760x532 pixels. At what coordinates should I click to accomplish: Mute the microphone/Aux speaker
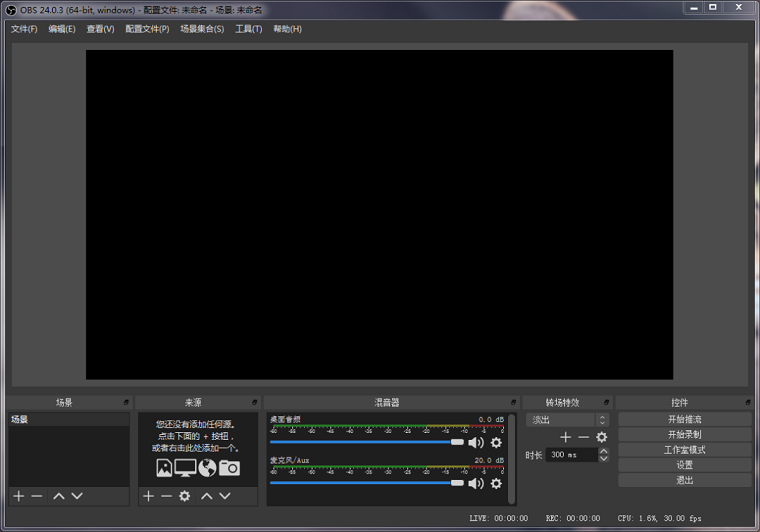tap(476, 483)
